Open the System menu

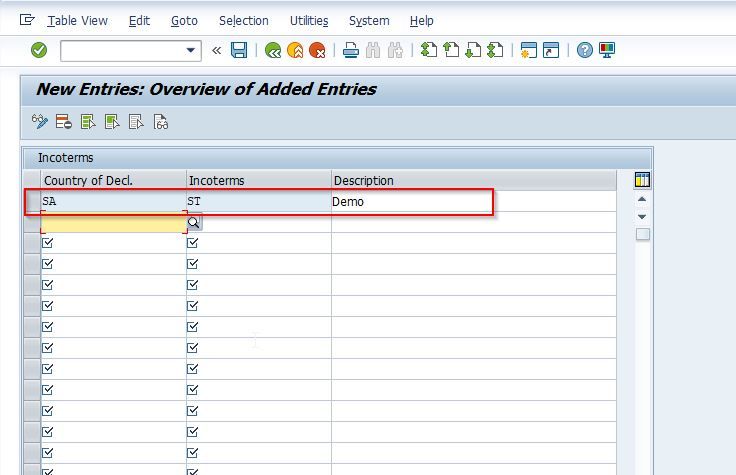[369, 21]
